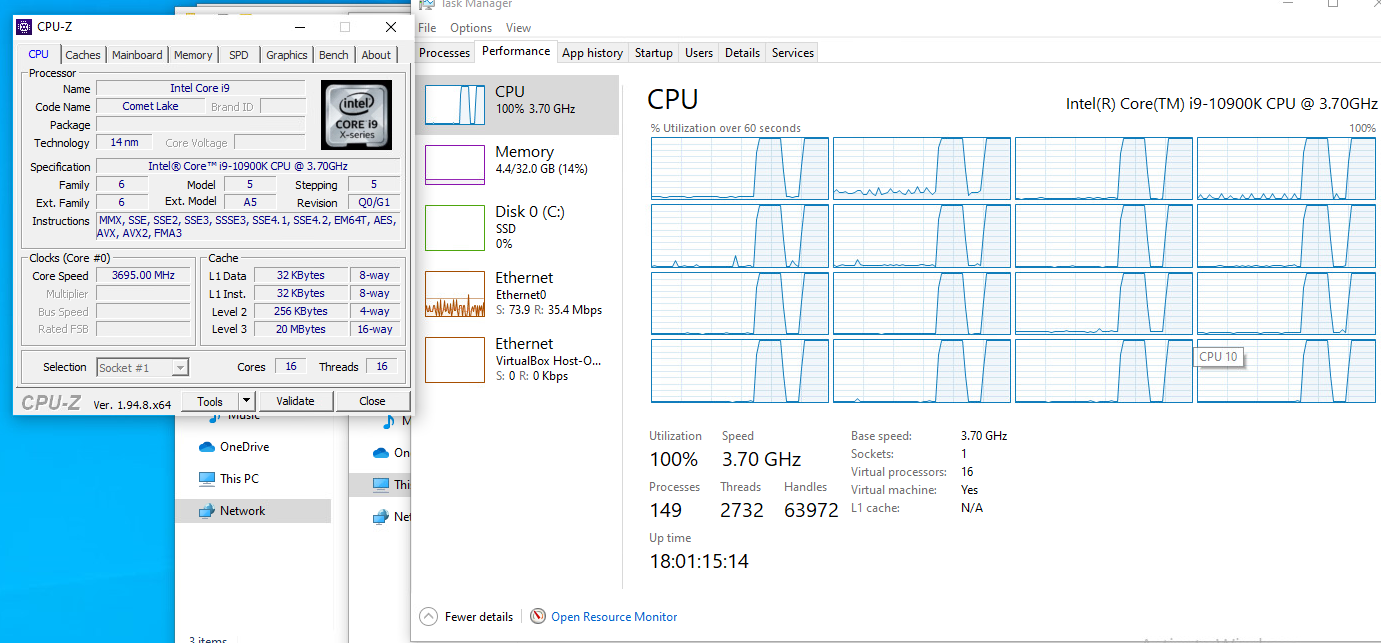Click the Instructions list in CPU-Z
1381x643 pixels.
click(248, 227)
